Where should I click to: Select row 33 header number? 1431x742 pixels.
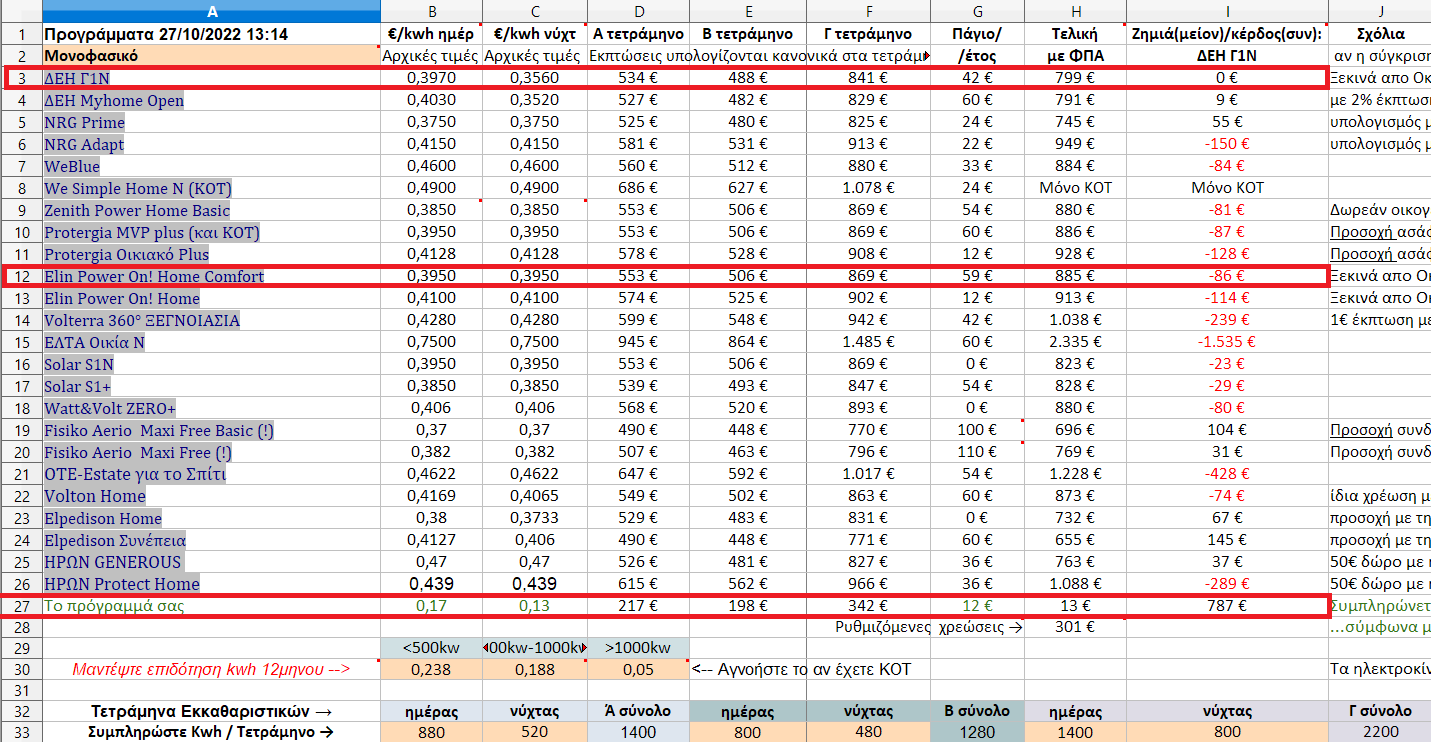pyautogui.click(x=21, y=732)
